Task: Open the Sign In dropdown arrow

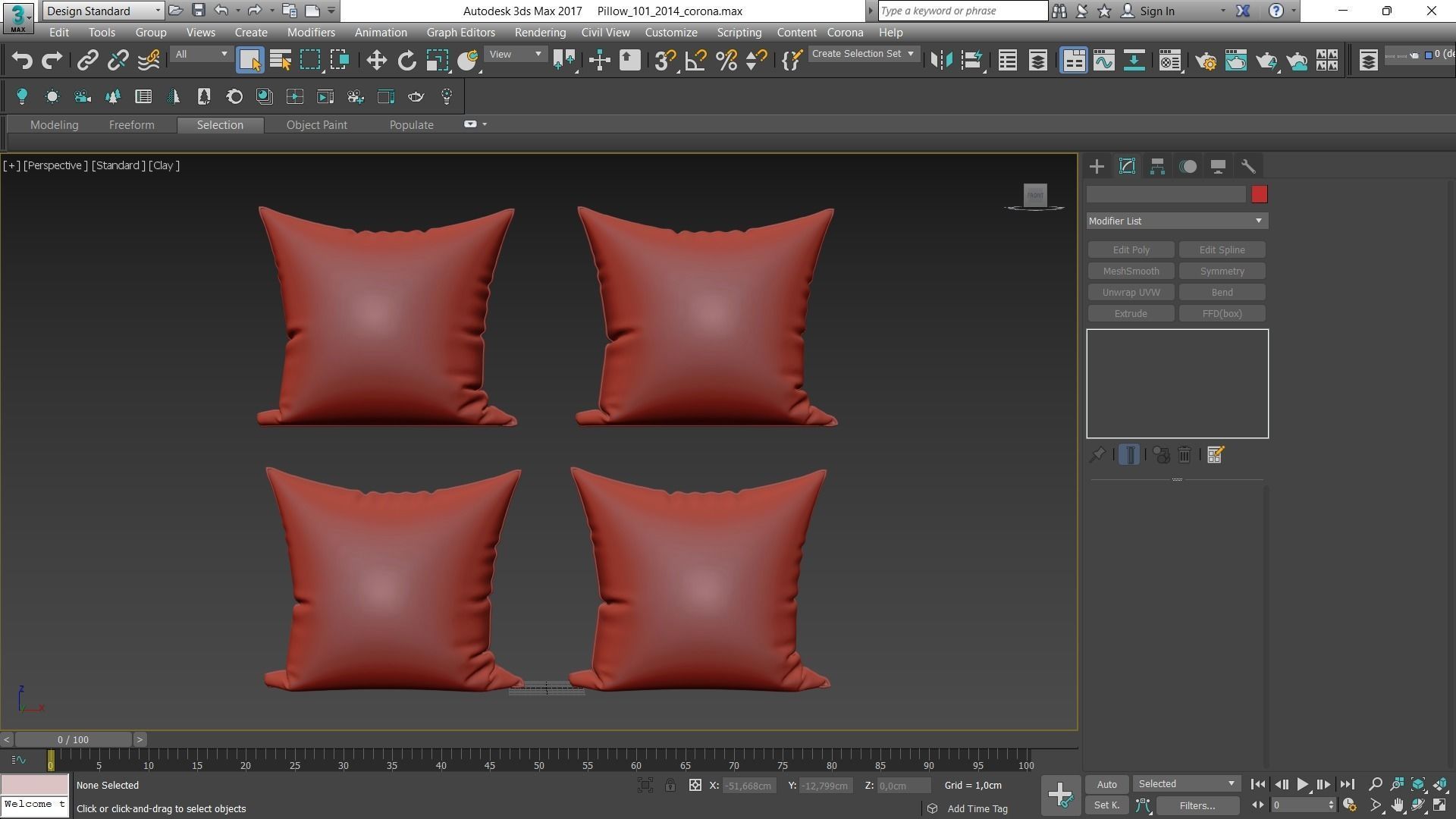Action: click(1222, 11)
